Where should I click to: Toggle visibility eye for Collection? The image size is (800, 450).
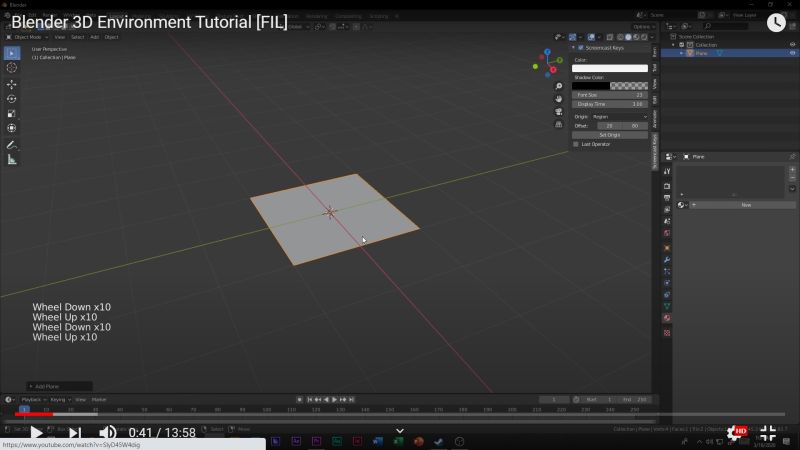792,45
